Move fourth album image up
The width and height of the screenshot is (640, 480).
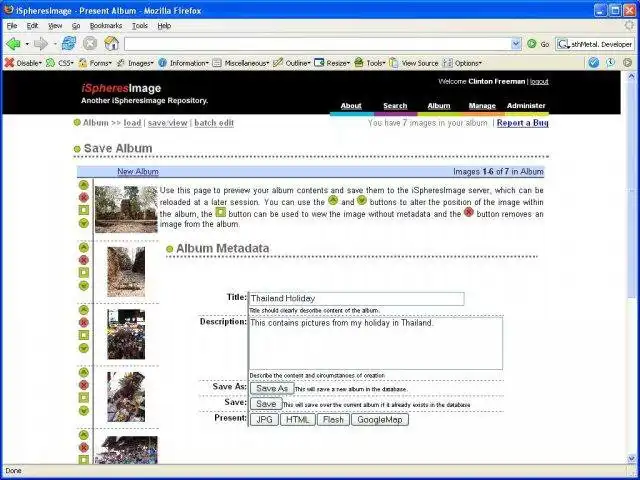click(84, 372)
